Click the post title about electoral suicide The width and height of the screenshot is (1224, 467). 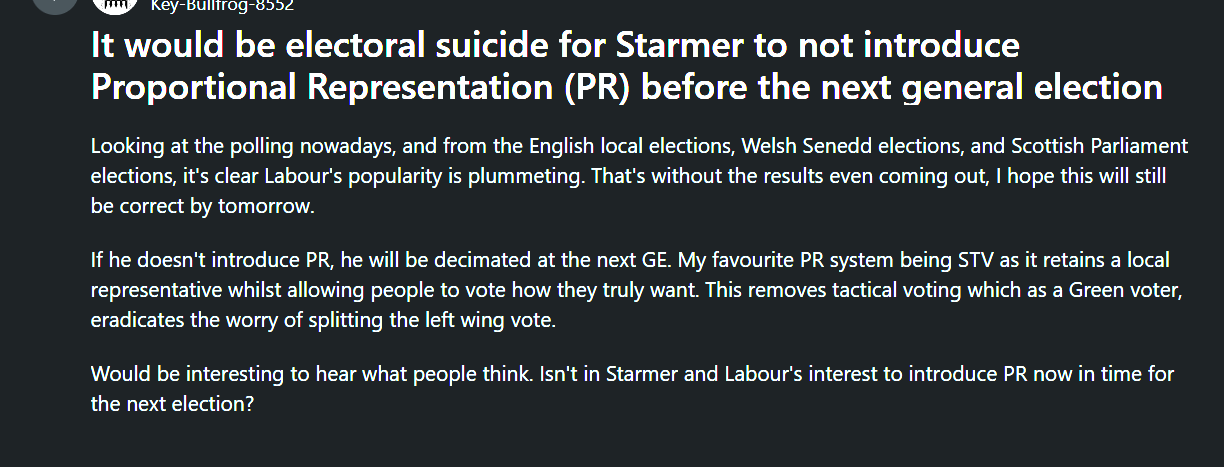tap(626, 66)
